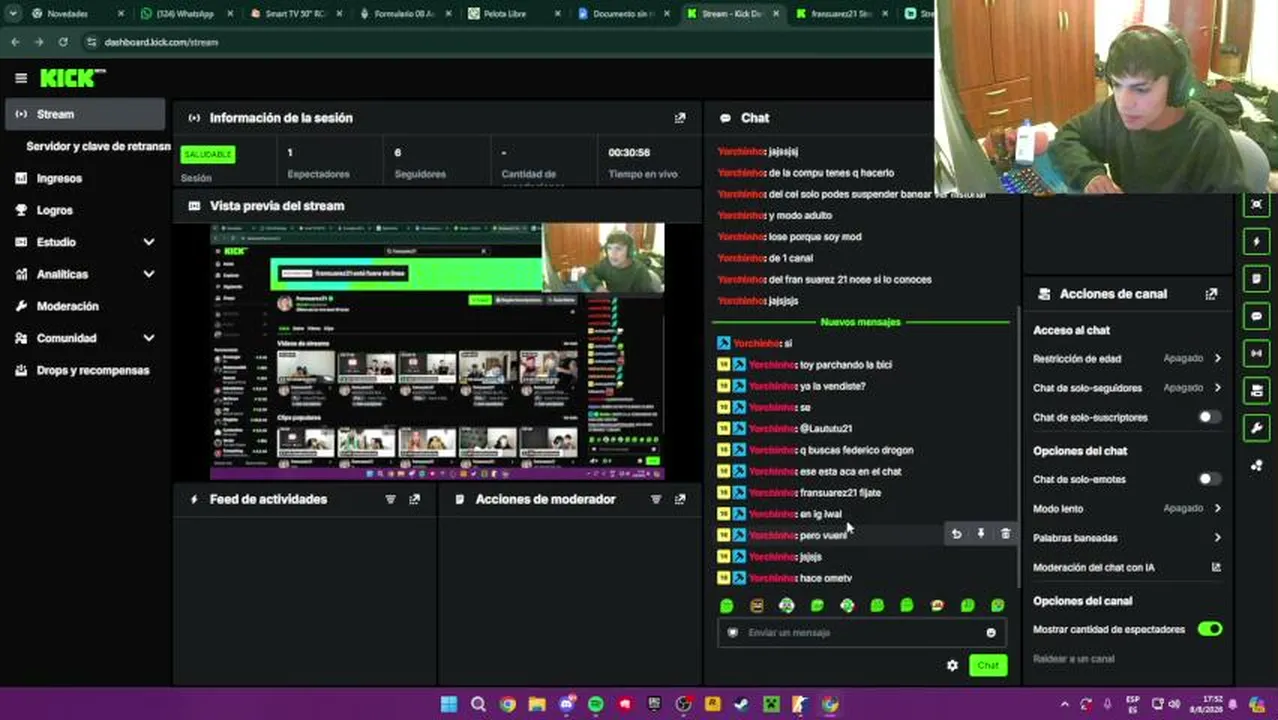Switch to the WhatsApp browser tab
Viewport: 1278px width, 720px height.
[x=184, y=14]
